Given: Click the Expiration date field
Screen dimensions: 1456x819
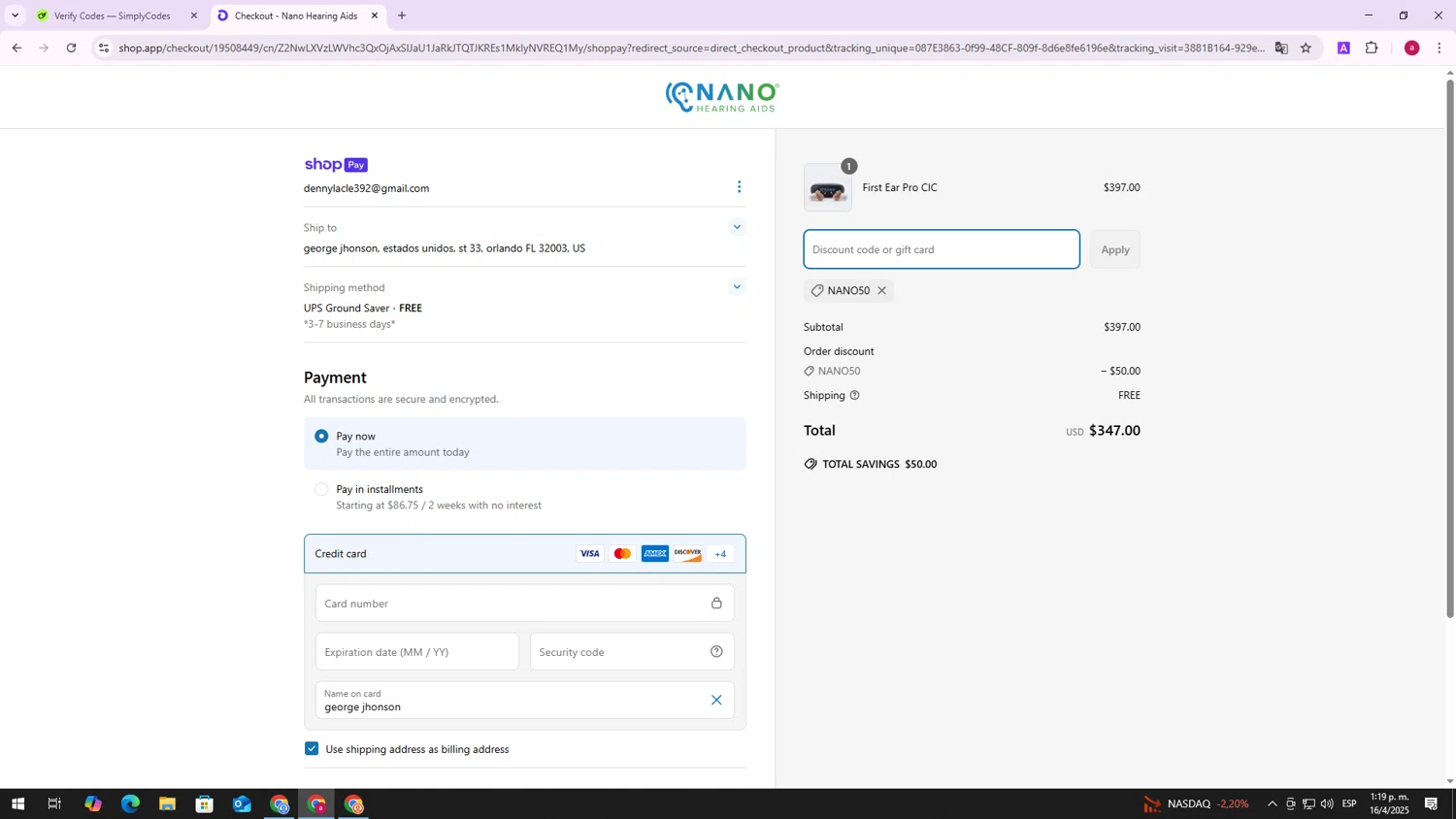Looking at the screenshot, I should tap(416, 652).
